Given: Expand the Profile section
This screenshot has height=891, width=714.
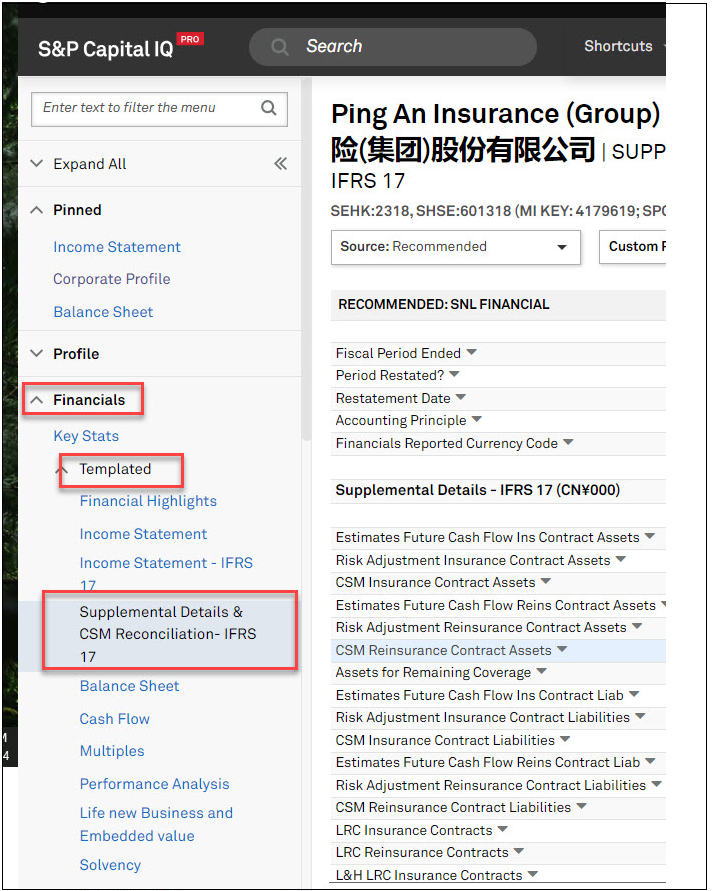Looking at the screenshot, I should click(37, 354).
